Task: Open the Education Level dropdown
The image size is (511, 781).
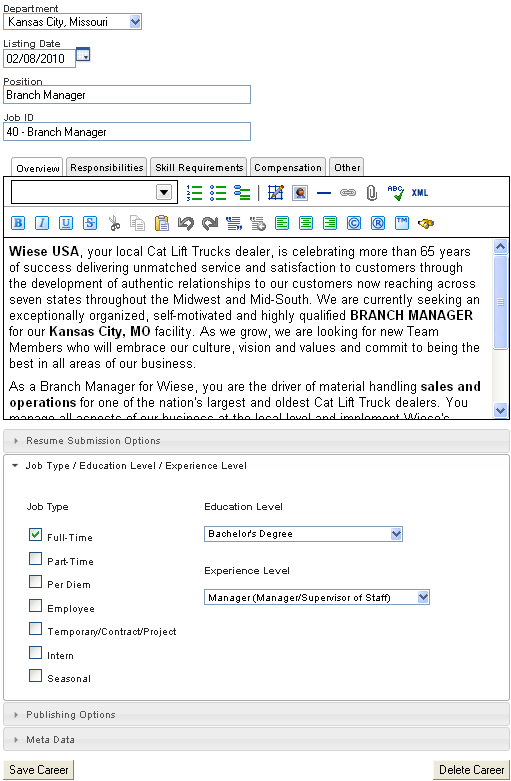Action: (303, 534)
